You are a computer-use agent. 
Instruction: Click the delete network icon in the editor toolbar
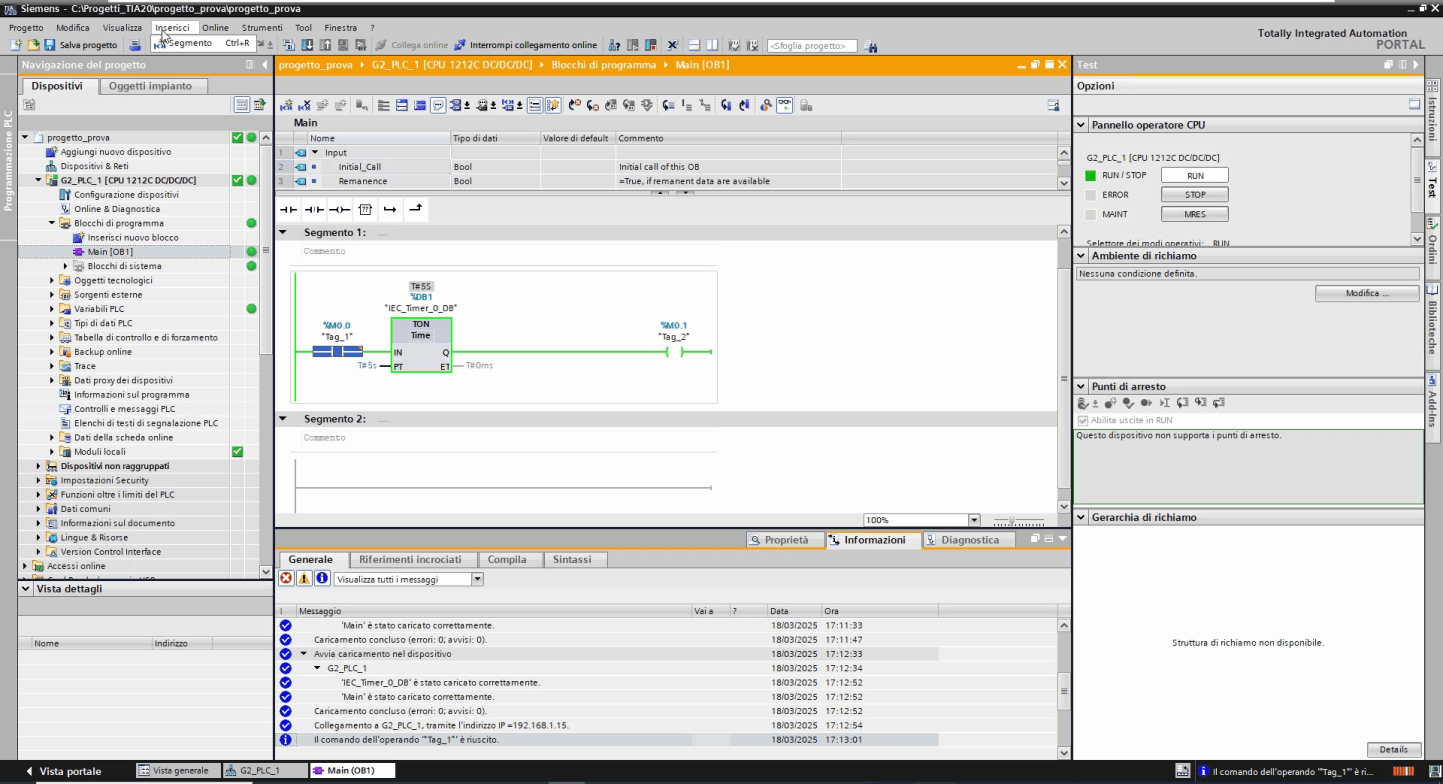tap(305, 105)
